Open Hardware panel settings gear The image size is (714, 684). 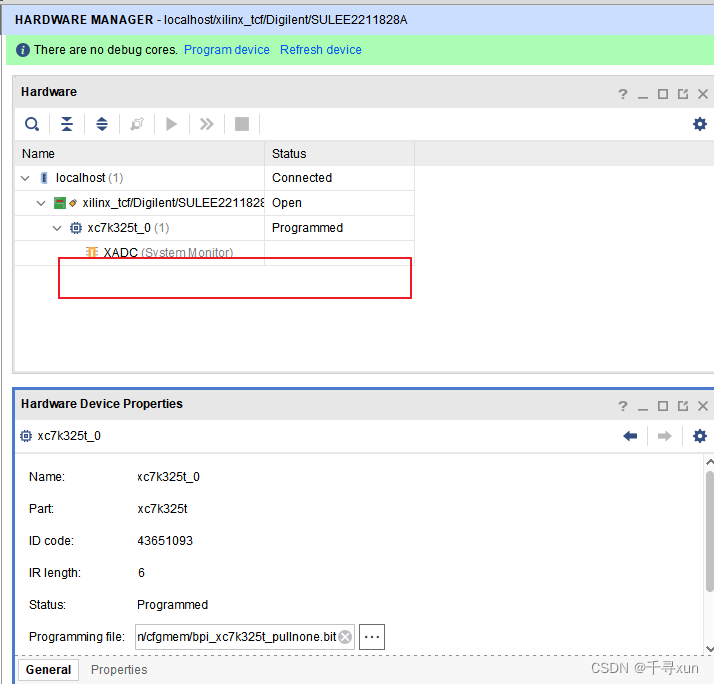click(x=699, y=124)
